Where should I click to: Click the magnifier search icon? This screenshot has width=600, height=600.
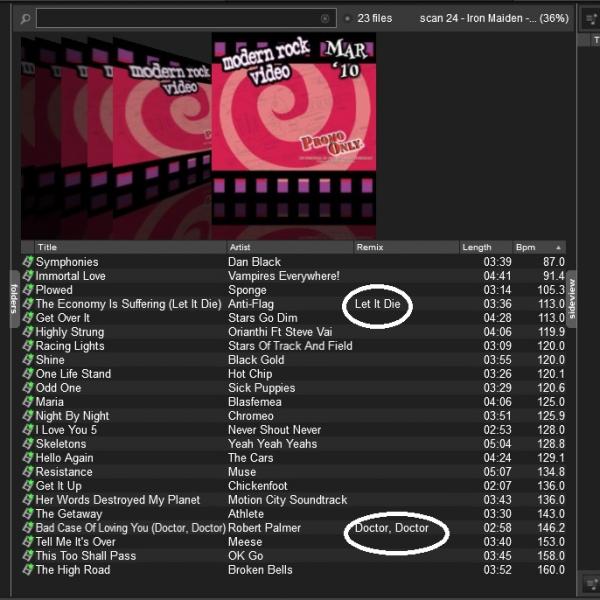coord(25,18)
